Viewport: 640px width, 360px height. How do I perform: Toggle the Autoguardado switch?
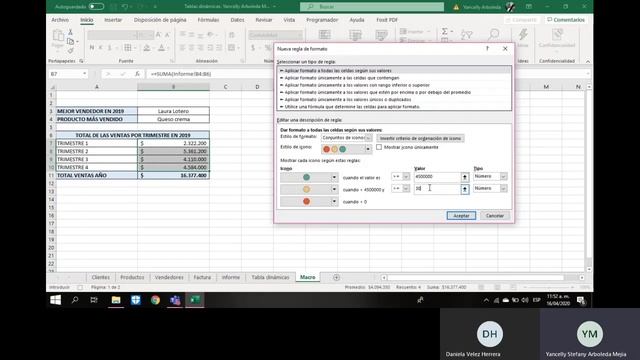tap(96, 7)
